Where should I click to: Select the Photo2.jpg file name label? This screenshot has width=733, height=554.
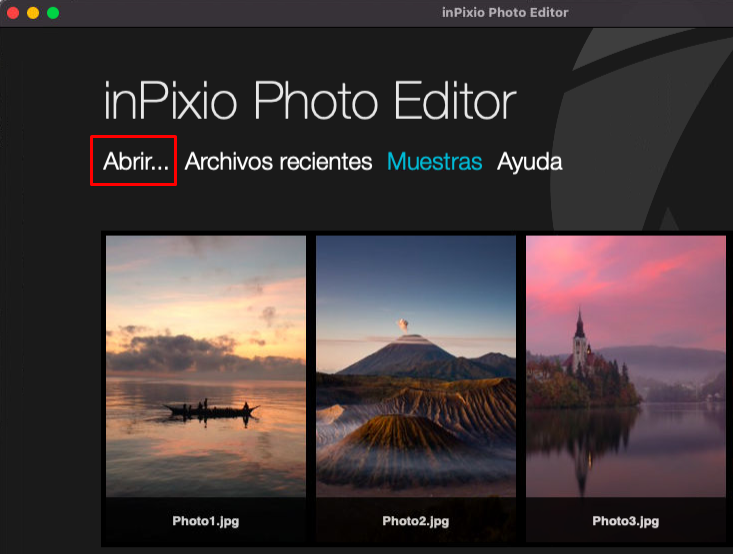pos(416,521)
